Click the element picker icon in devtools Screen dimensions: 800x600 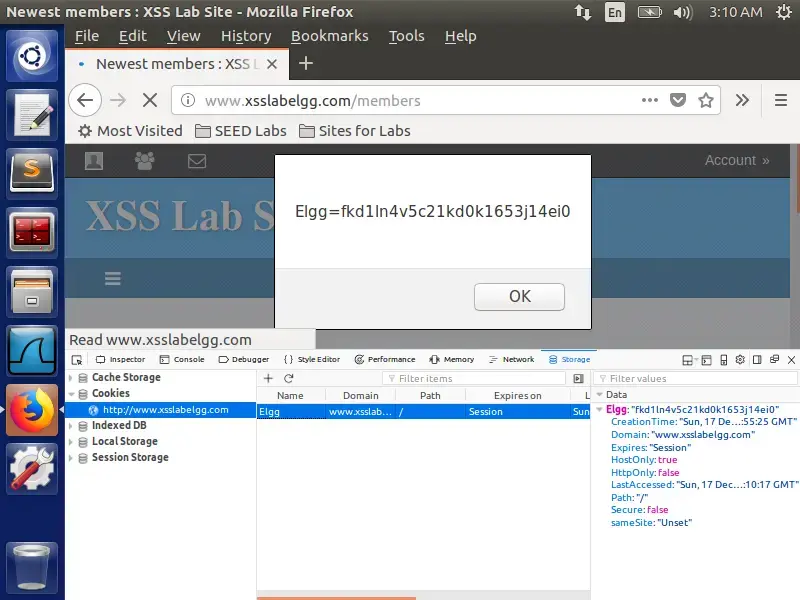point(77,360)
